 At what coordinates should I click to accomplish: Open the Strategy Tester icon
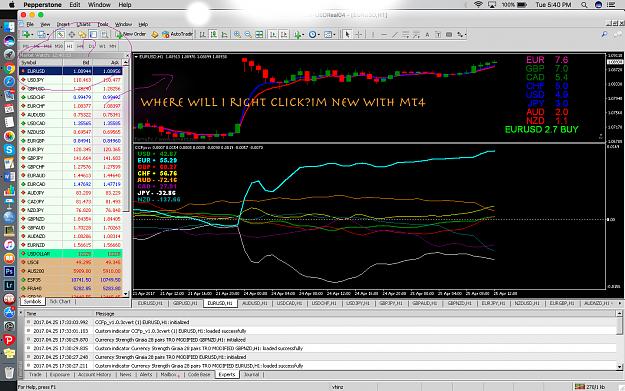104,35
